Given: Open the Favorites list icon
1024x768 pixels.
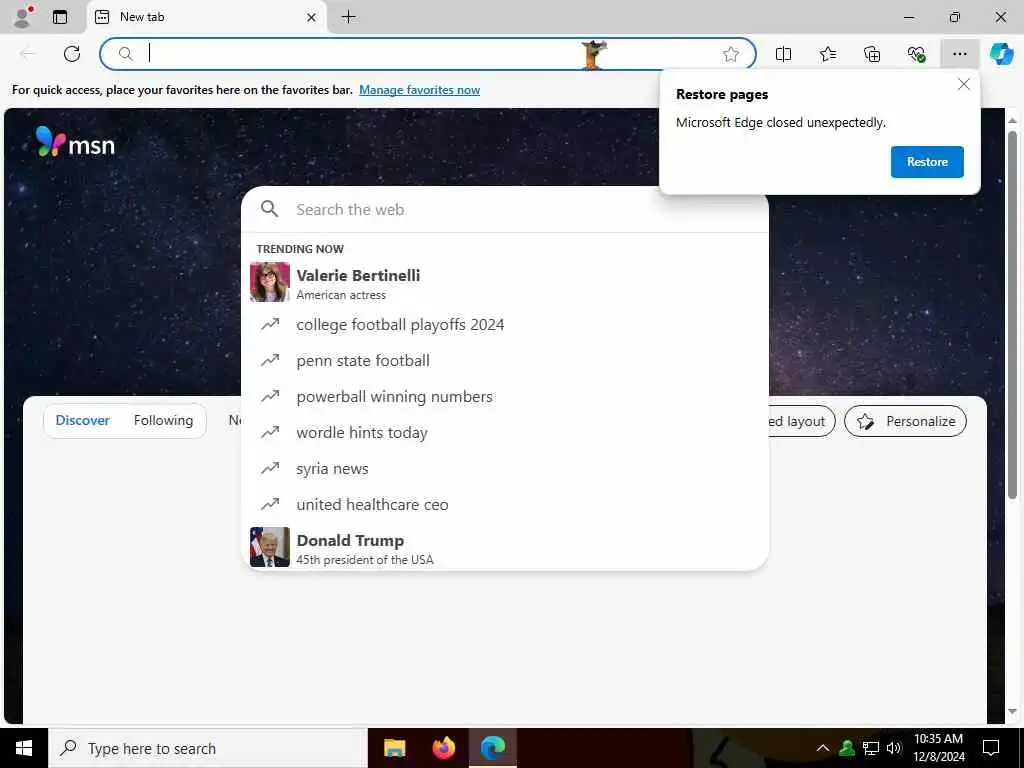Looking at the screenshot, I should coord(827,54).
